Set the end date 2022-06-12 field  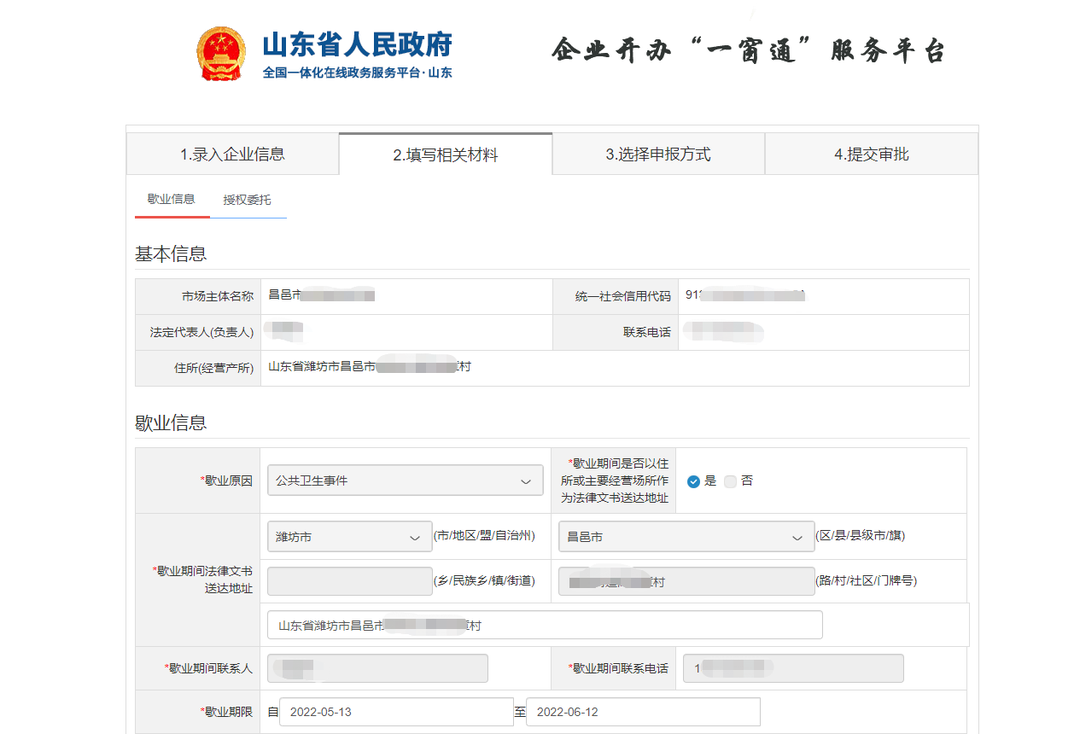[643, 712]
